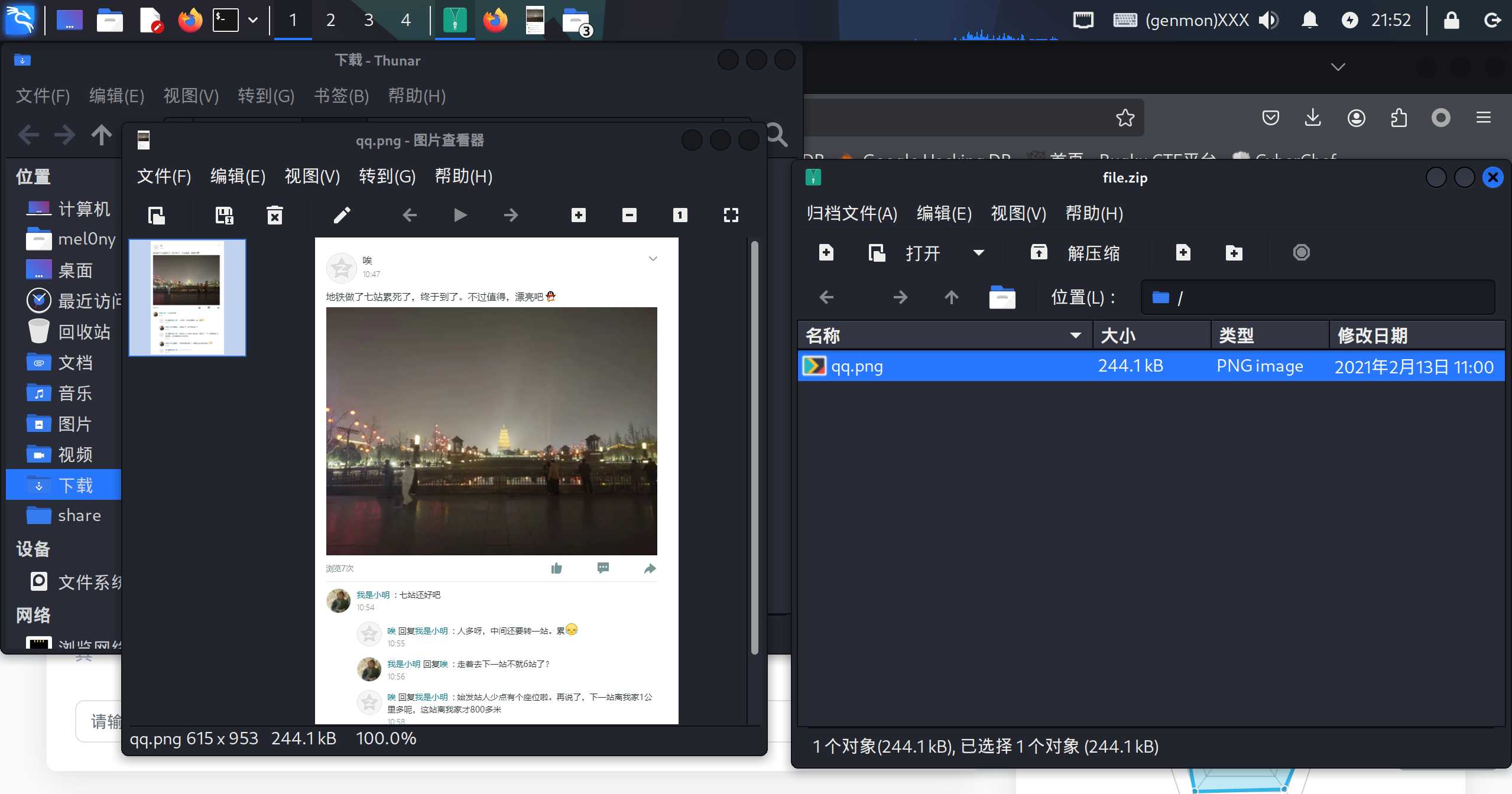This screenshot has height=794, width=1512.
Task: Expand the chevron on the QQ post
Action: (653, 259)
